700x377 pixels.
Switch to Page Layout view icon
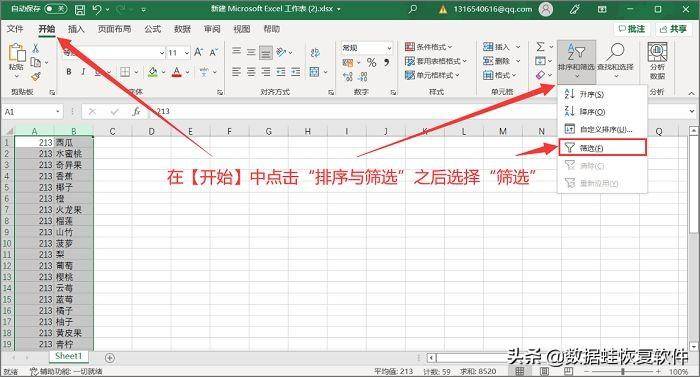(x=544, y=371)
